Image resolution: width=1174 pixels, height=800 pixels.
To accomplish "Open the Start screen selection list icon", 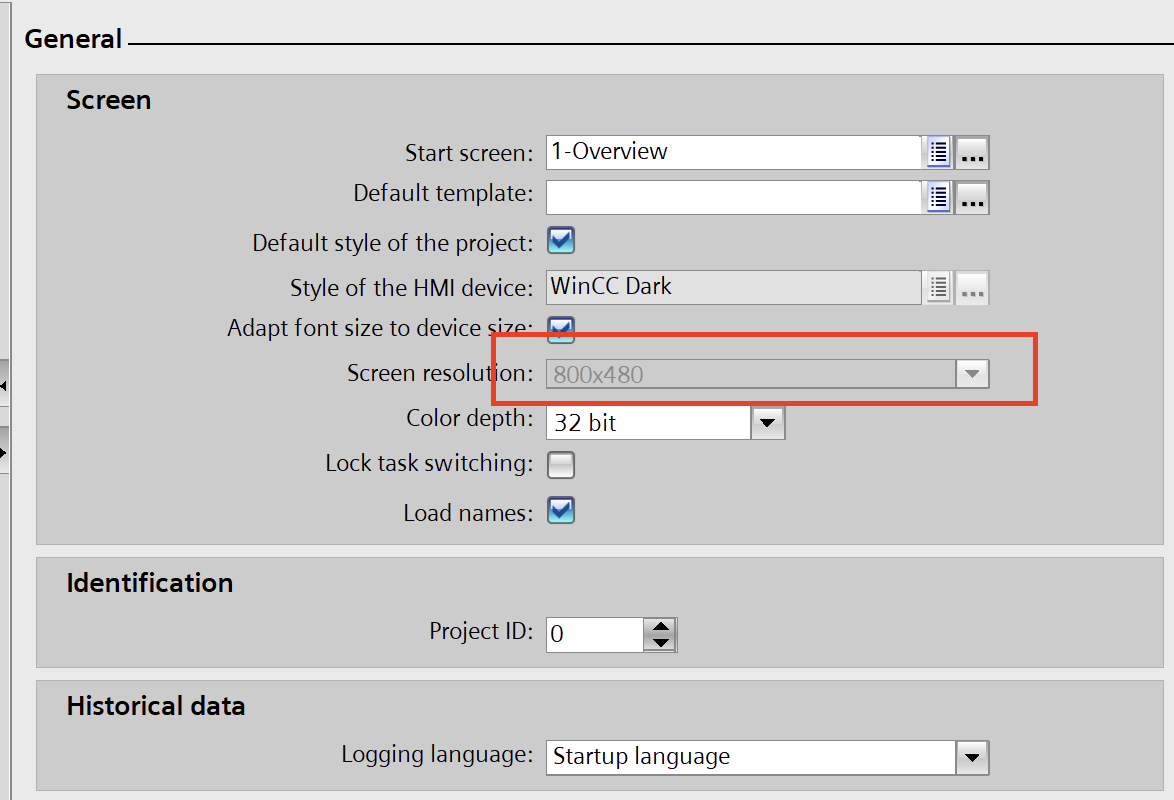I will click(938, 153).
